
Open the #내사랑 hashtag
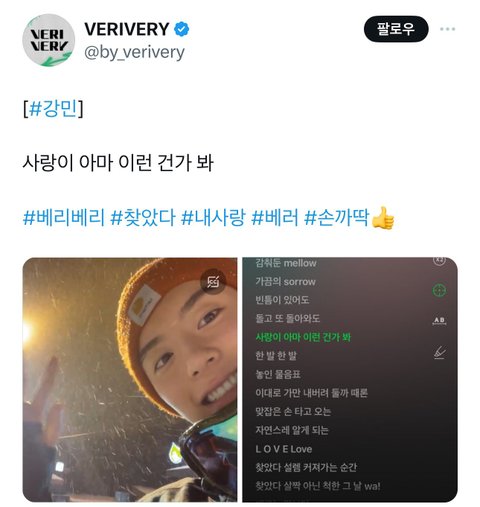(213, 217)
